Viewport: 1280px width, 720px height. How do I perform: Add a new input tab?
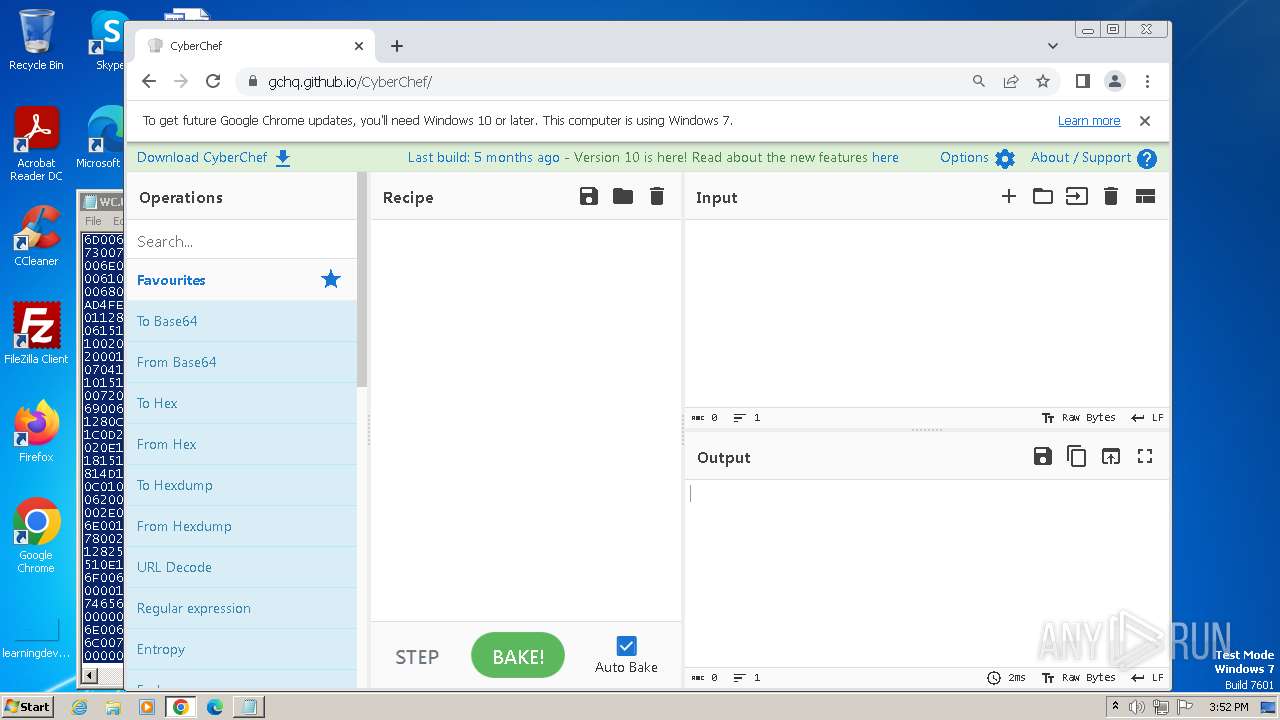[x=1009, y=197]
